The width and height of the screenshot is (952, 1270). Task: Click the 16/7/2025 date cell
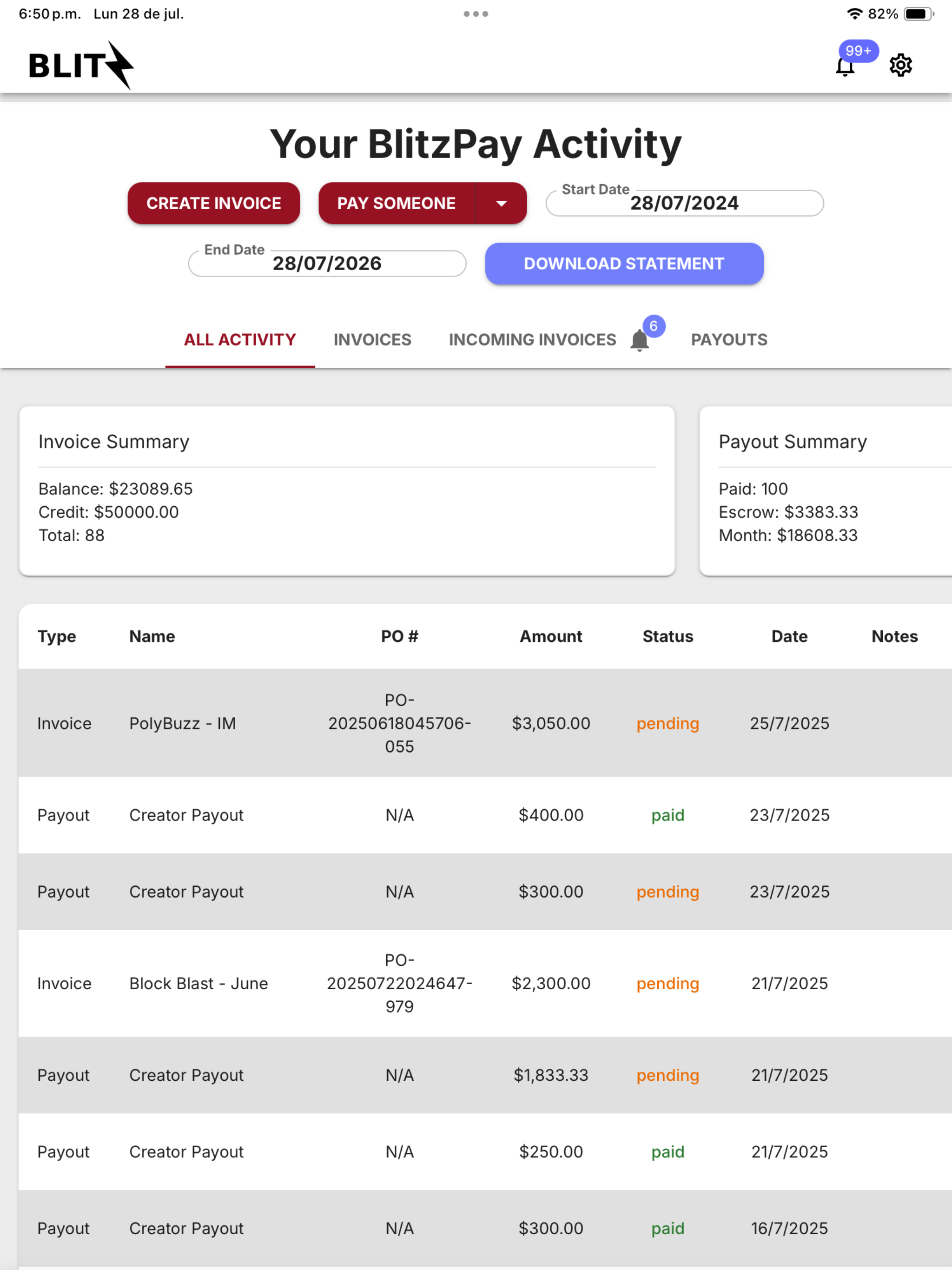point(789,1228)
